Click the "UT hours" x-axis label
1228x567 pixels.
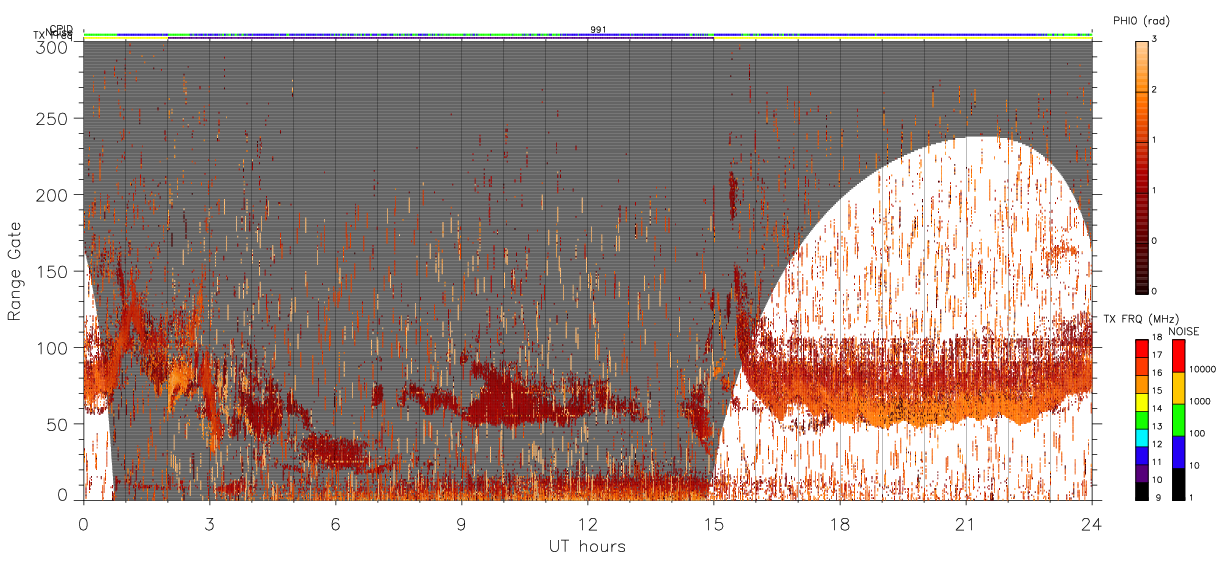587,546
